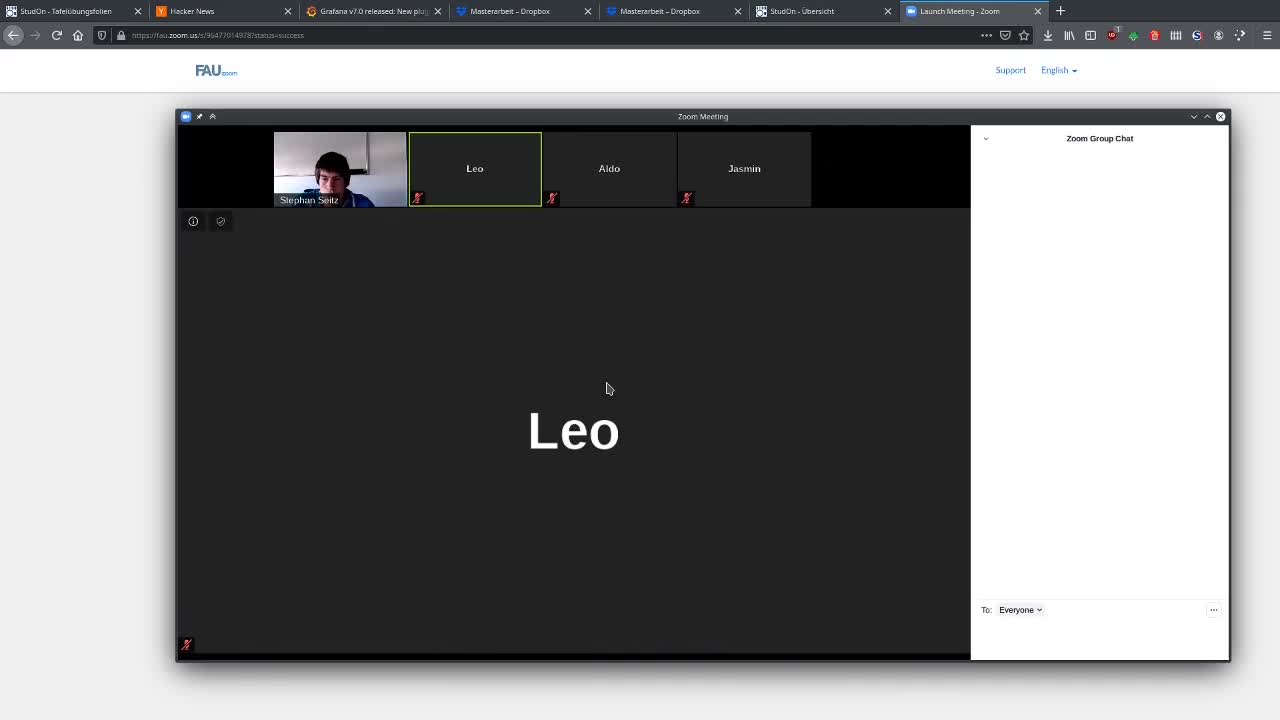Open the 'To: Everyone' recipient dropdown
Viewport: 1280px width, 720px height.
pyautogui.click(x=1018, y=610)
